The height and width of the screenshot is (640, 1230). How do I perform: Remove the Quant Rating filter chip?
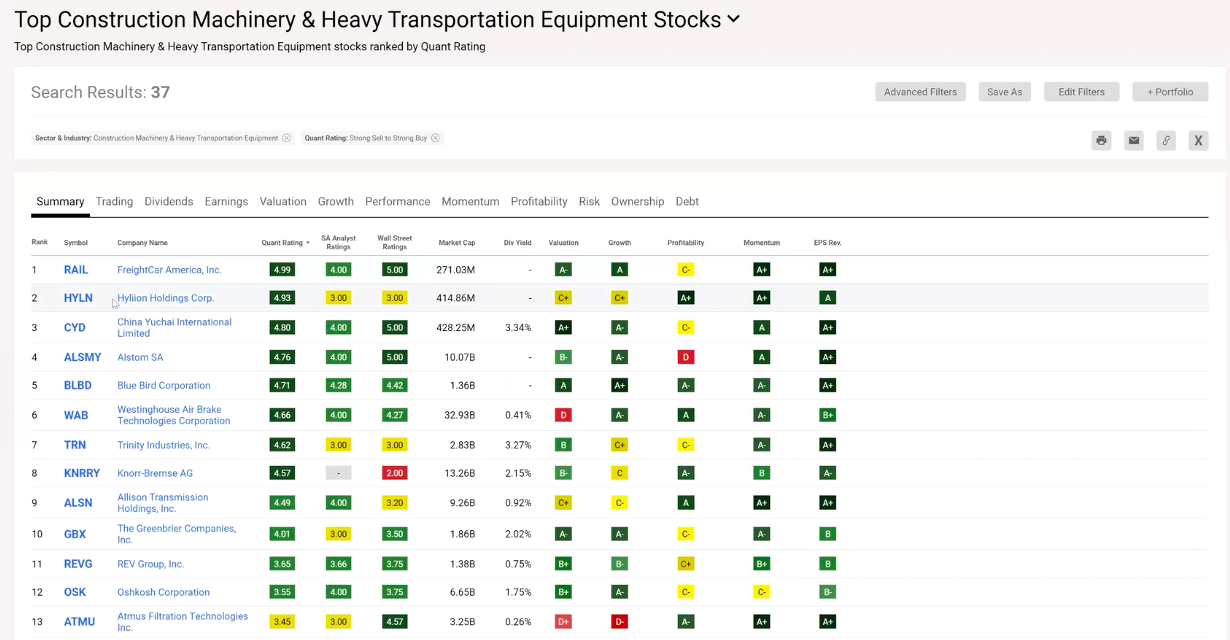(x=435, y=138)
